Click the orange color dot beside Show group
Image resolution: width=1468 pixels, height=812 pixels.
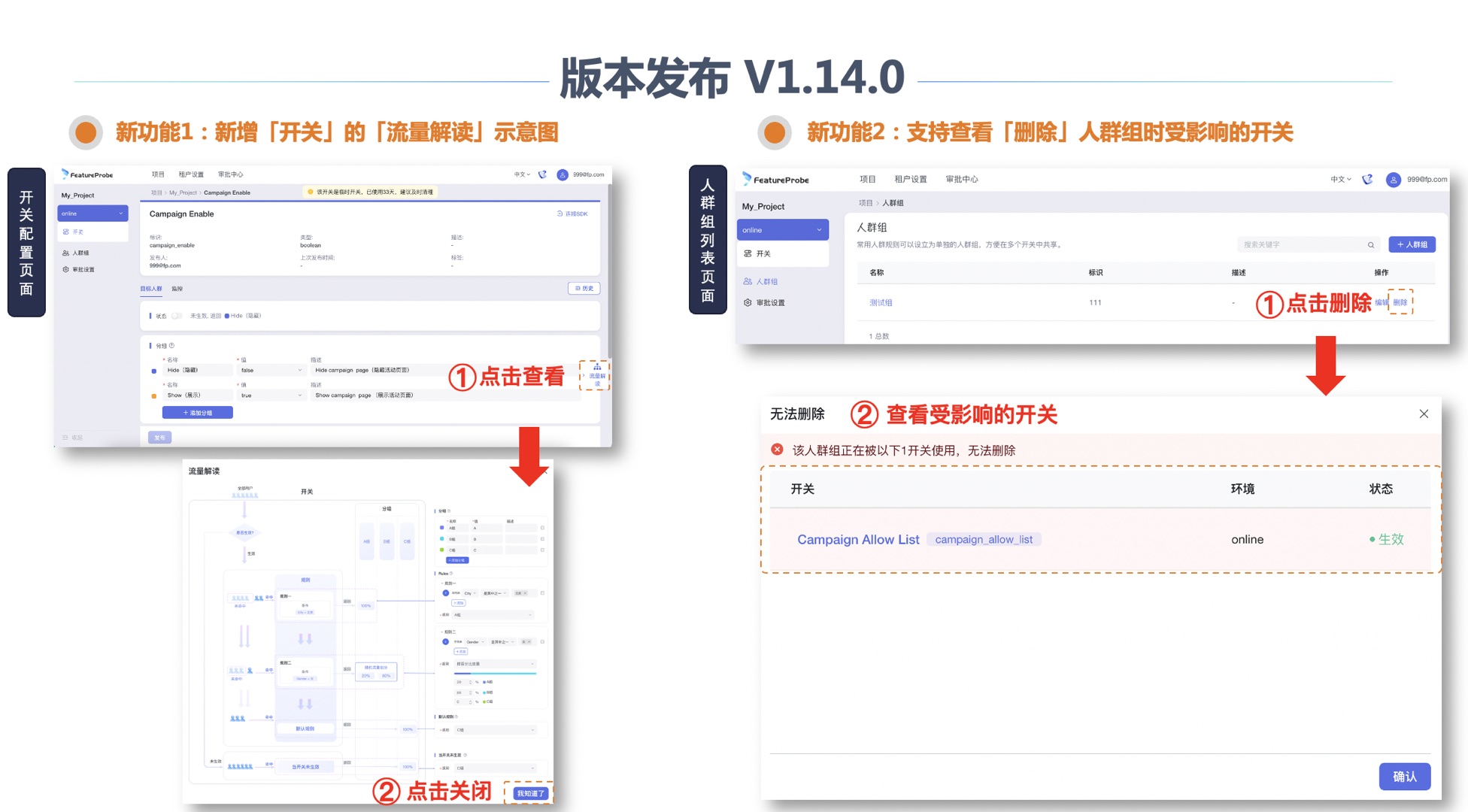pyautogui.click(x=154, y=395)
